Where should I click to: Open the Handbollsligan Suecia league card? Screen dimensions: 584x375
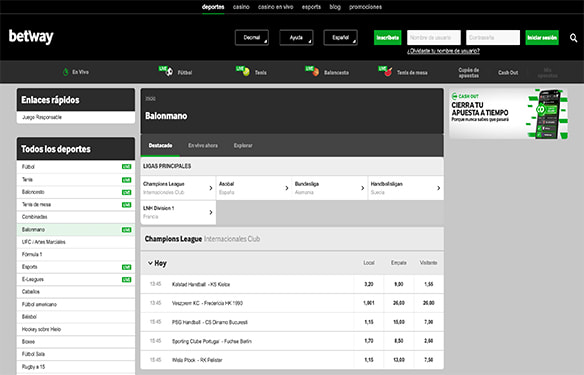click(406, 188)
